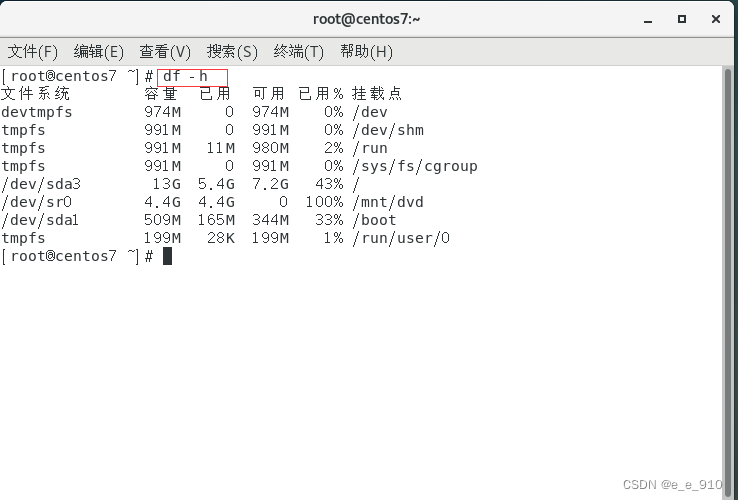Click the /dev/sda1 filesystem entry
Image resolution: width=738 pixels, height=500 pixels.
pos(40,220)
